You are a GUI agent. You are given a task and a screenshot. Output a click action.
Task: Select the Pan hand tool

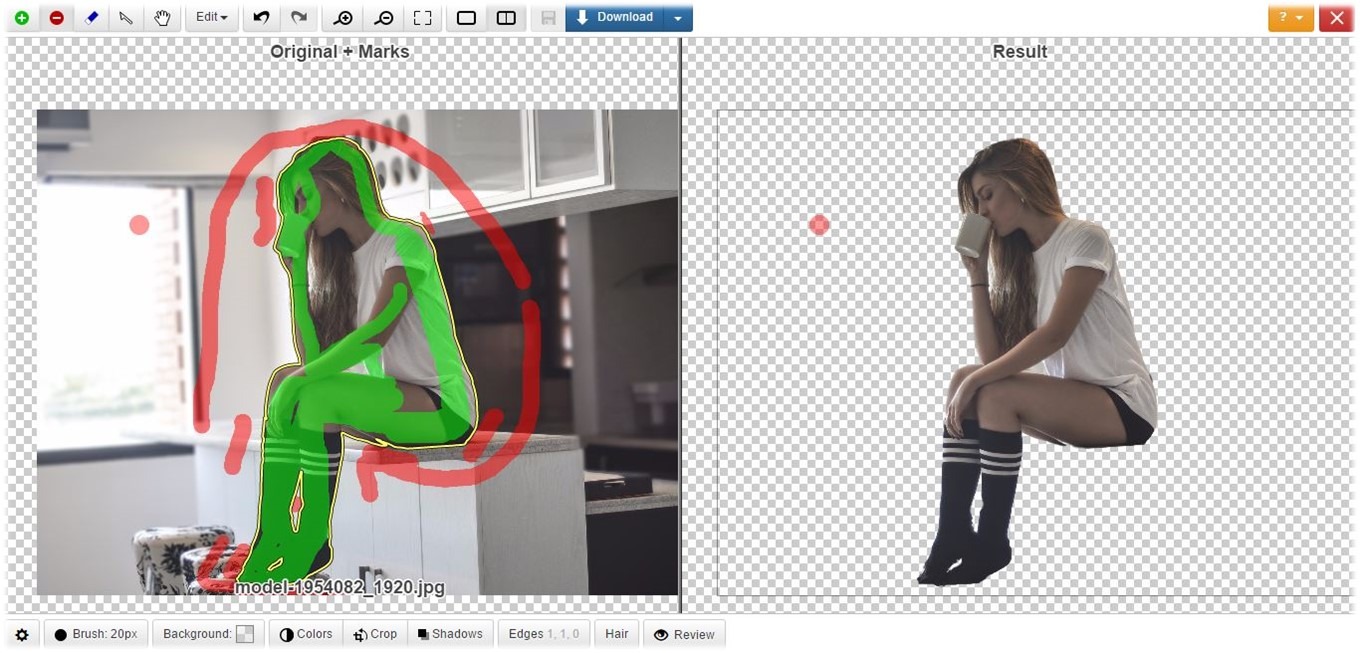point(162,18)
